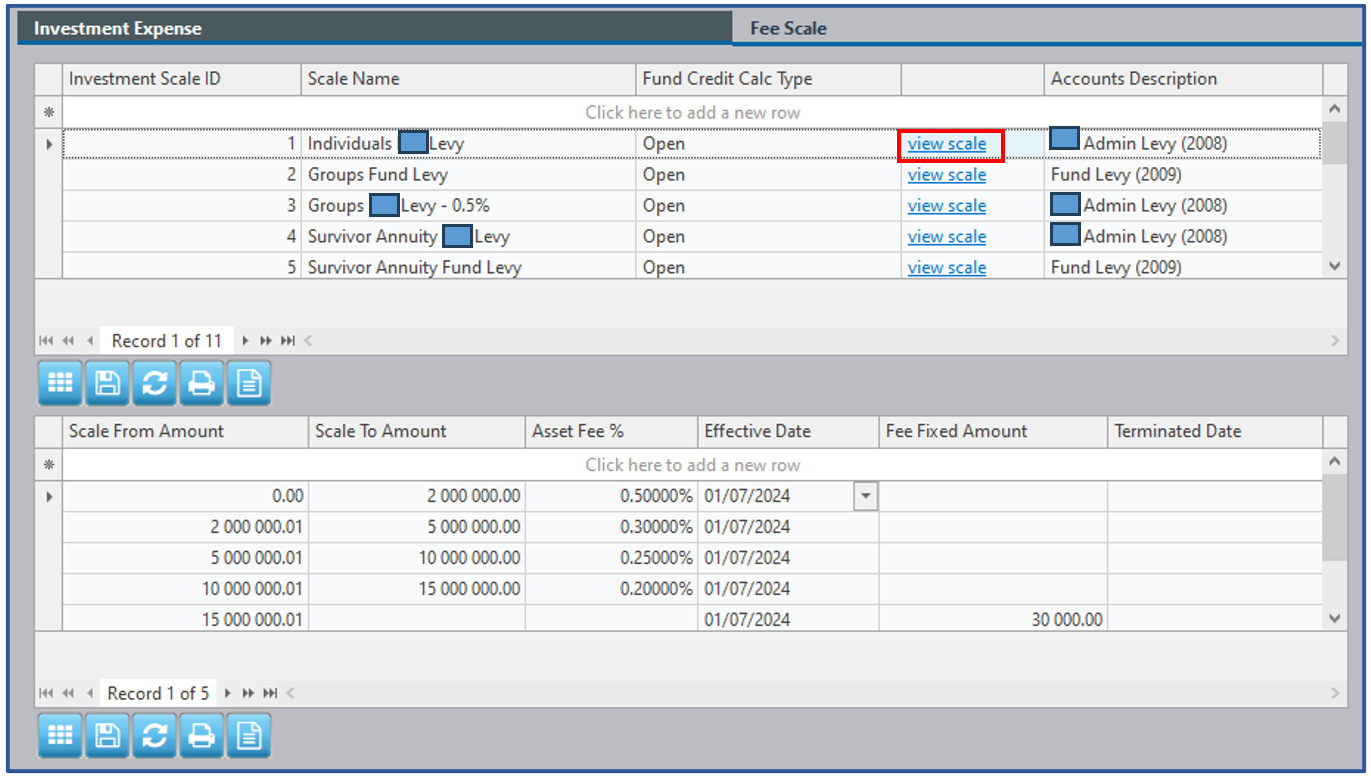The height and width of the screenshot is (777, 1371).
Task: Open the Effective Date dropdown for 0.50000% row
Action: 865,496
